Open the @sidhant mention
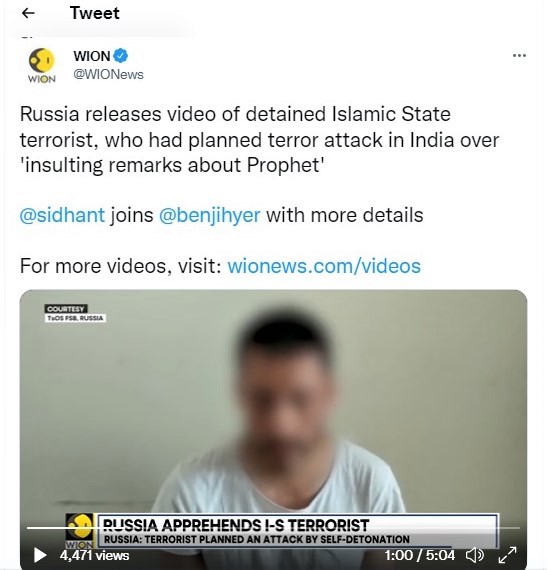The width and height of the screenshot is (547, 570). (62, 215)
